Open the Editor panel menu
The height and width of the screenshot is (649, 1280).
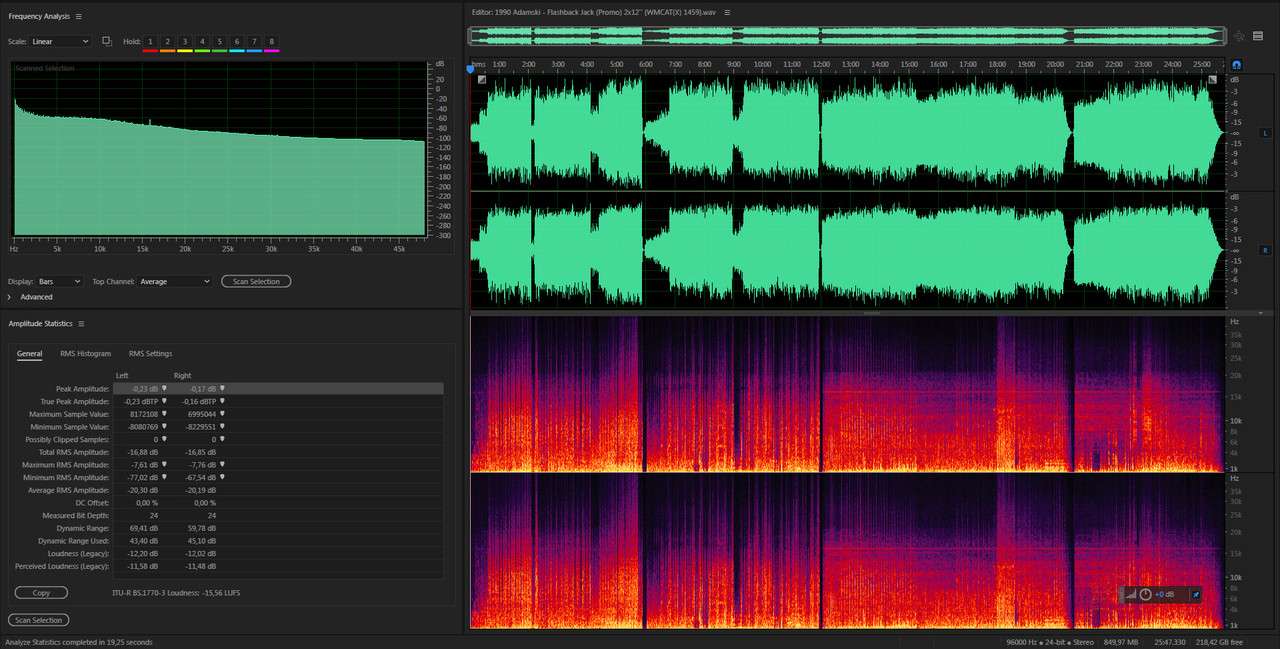click(x=727, y=12)
